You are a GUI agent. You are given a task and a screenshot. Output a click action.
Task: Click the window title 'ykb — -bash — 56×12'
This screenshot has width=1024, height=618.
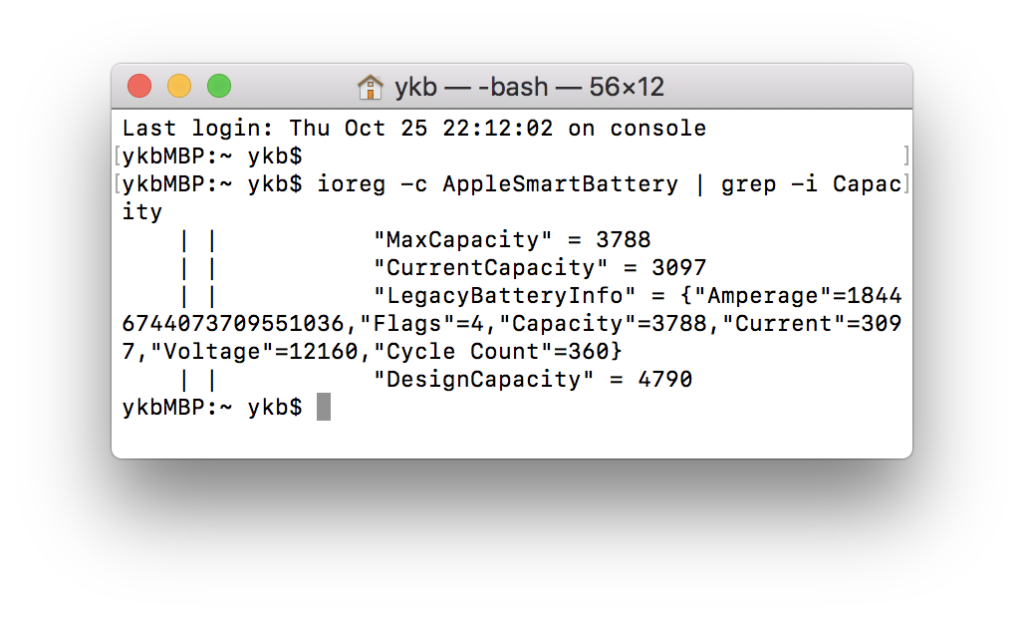[529, 87]
